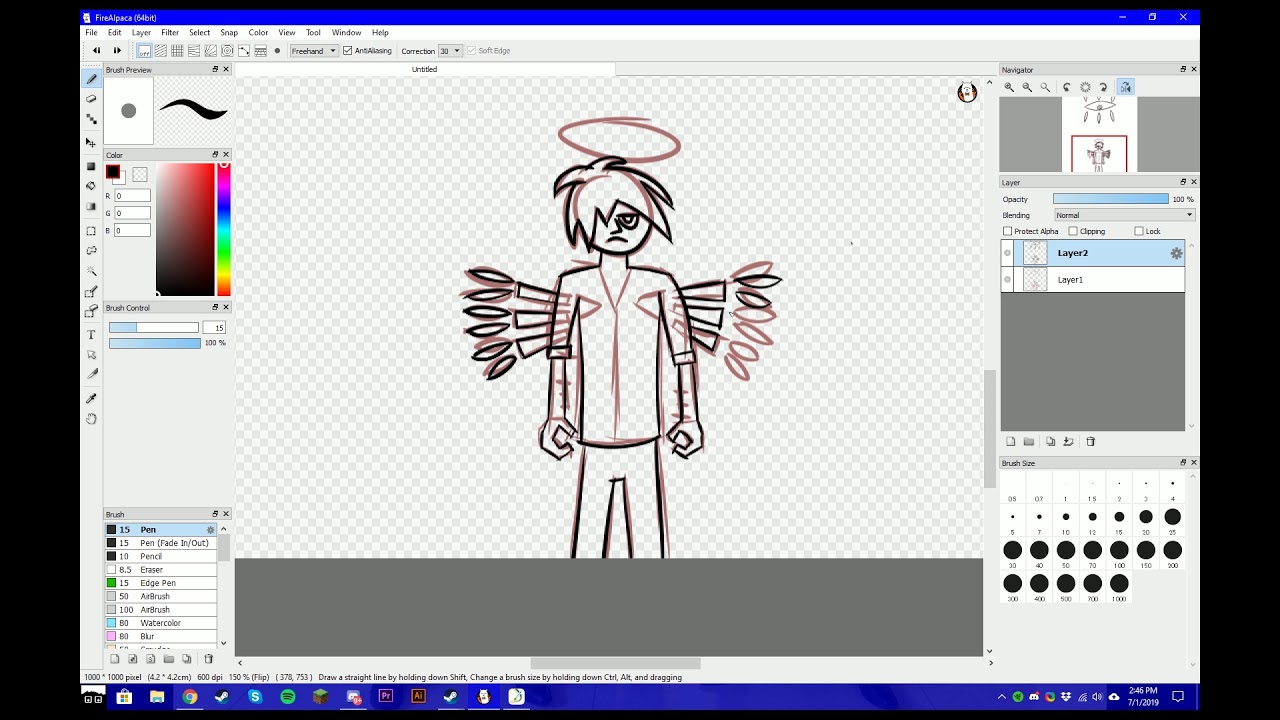Open the Snap menu
This screenshot has width=1280, height=720.
[229, 33]
